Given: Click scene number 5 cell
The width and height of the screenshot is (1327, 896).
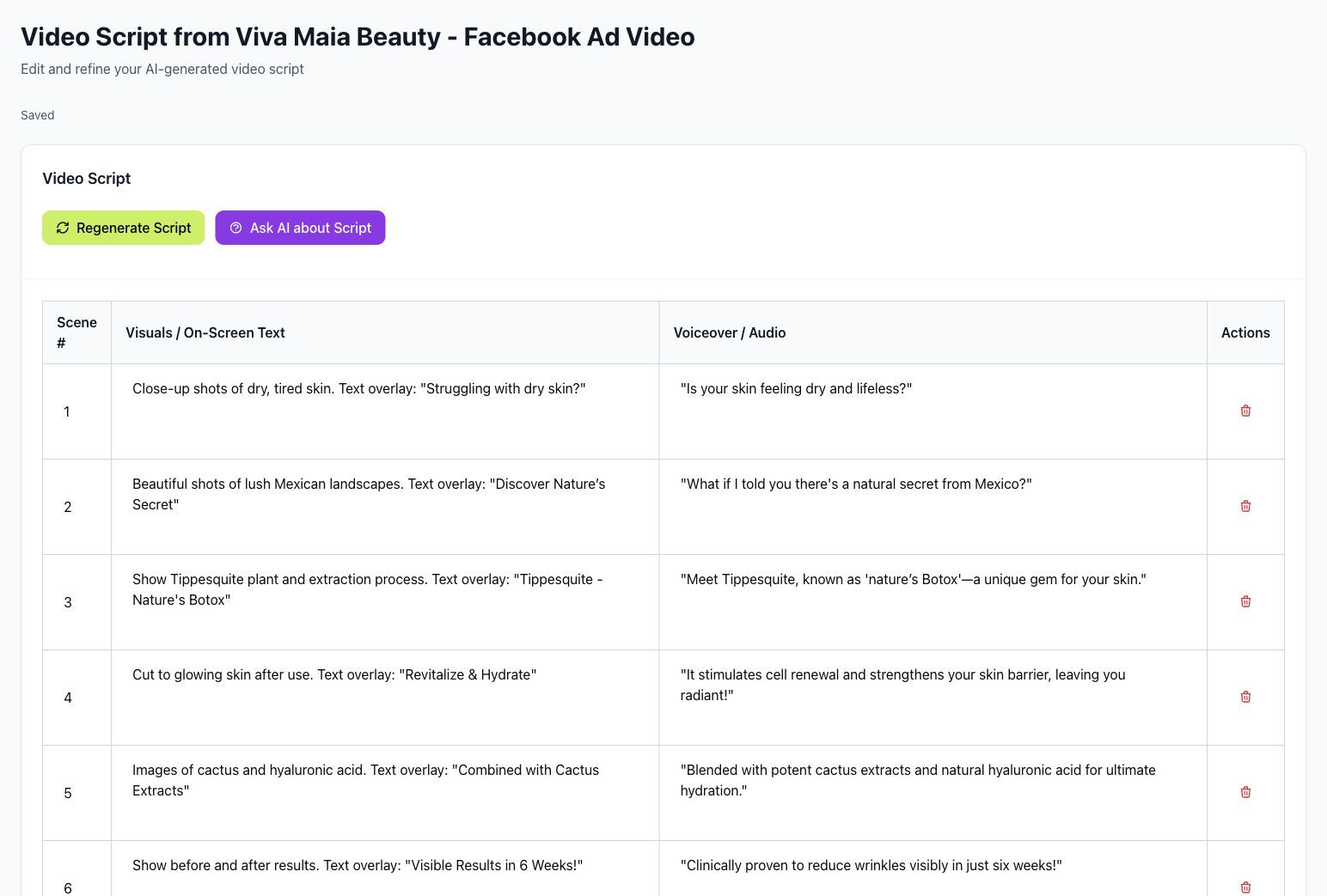Looking at the screenshot, I should tap(77, 793).
